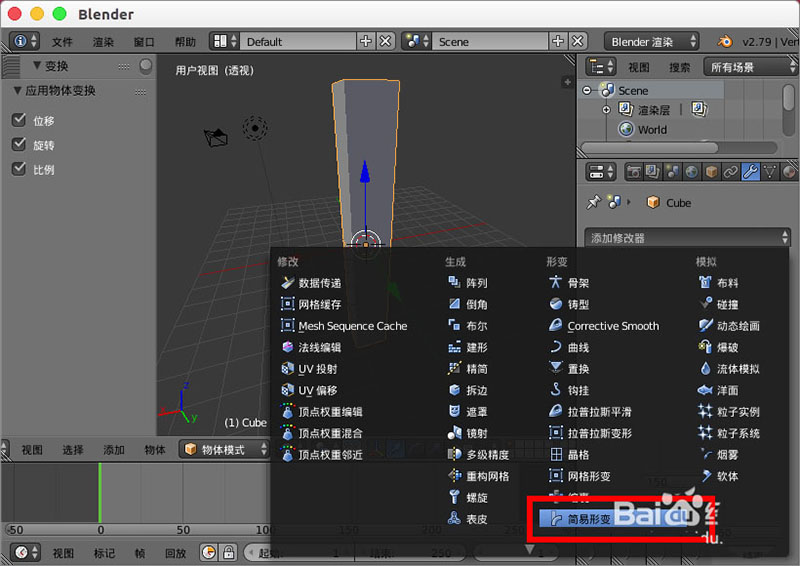Screen dimensions: 800x566
Task: Choose the 钩挂 hook modifier
Action: (x=569, y=390)
